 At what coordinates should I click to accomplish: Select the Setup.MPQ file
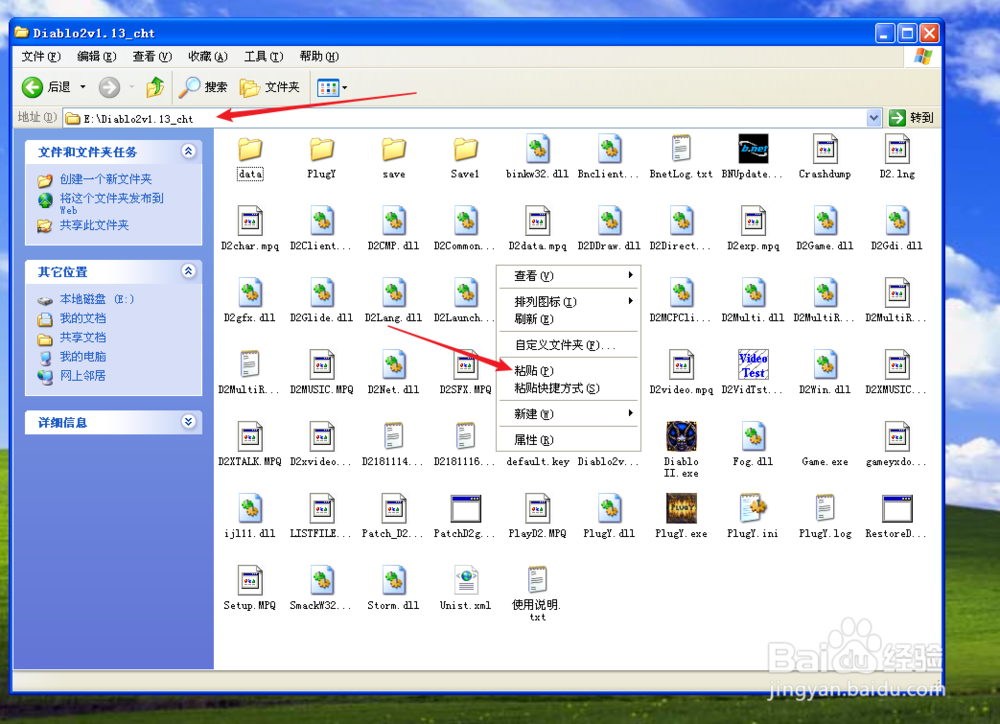pos(250,588)
